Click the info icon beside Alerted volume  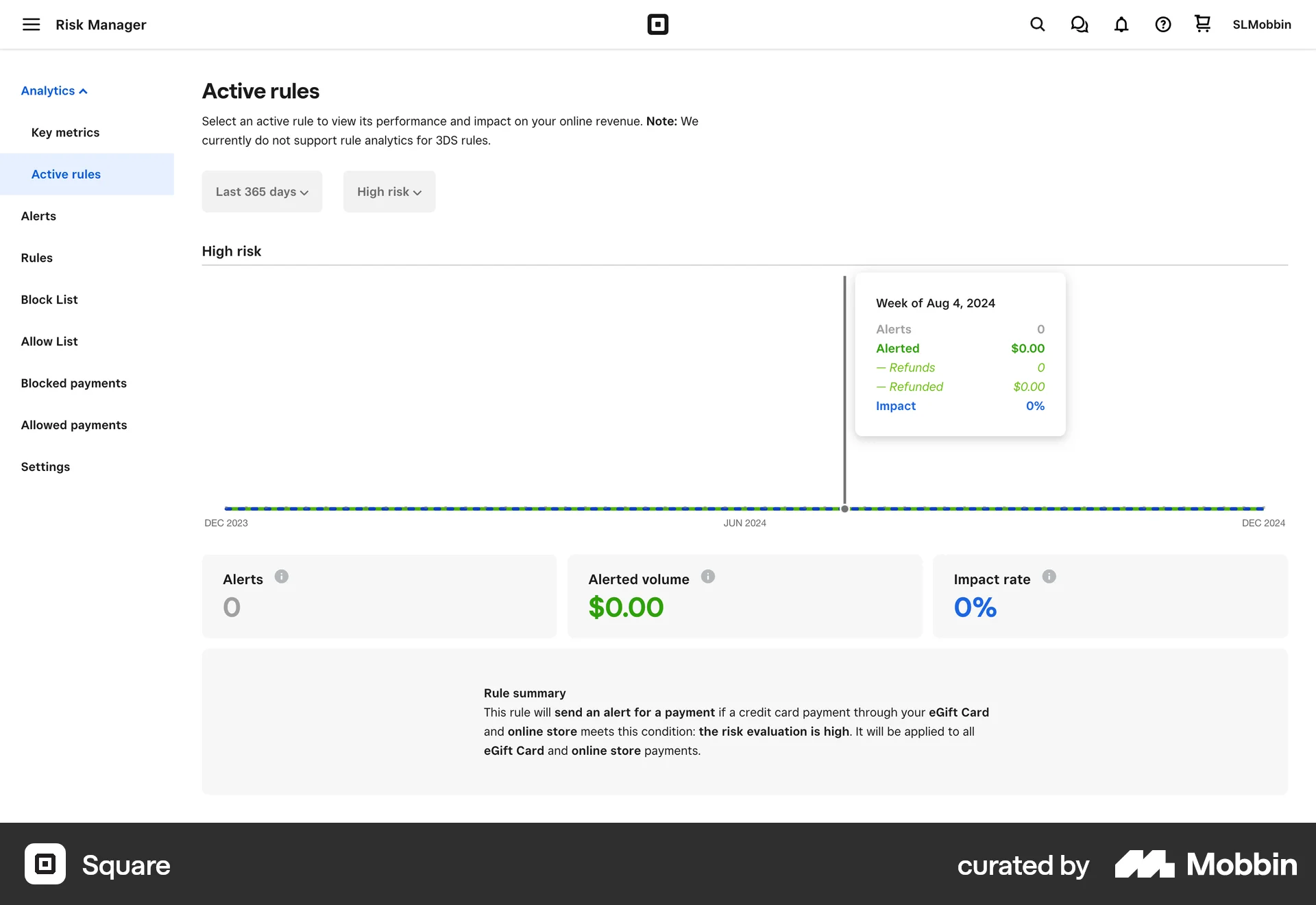709,577
